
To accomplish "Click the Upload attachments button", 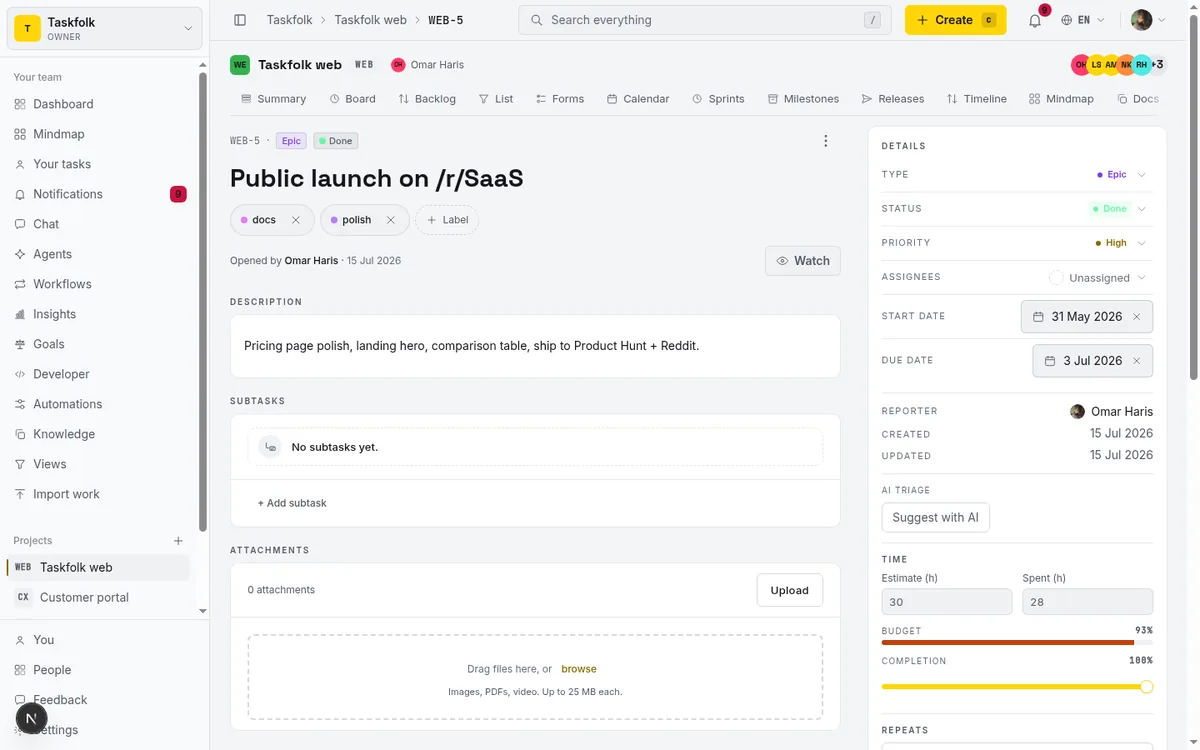I will point(789,590).
